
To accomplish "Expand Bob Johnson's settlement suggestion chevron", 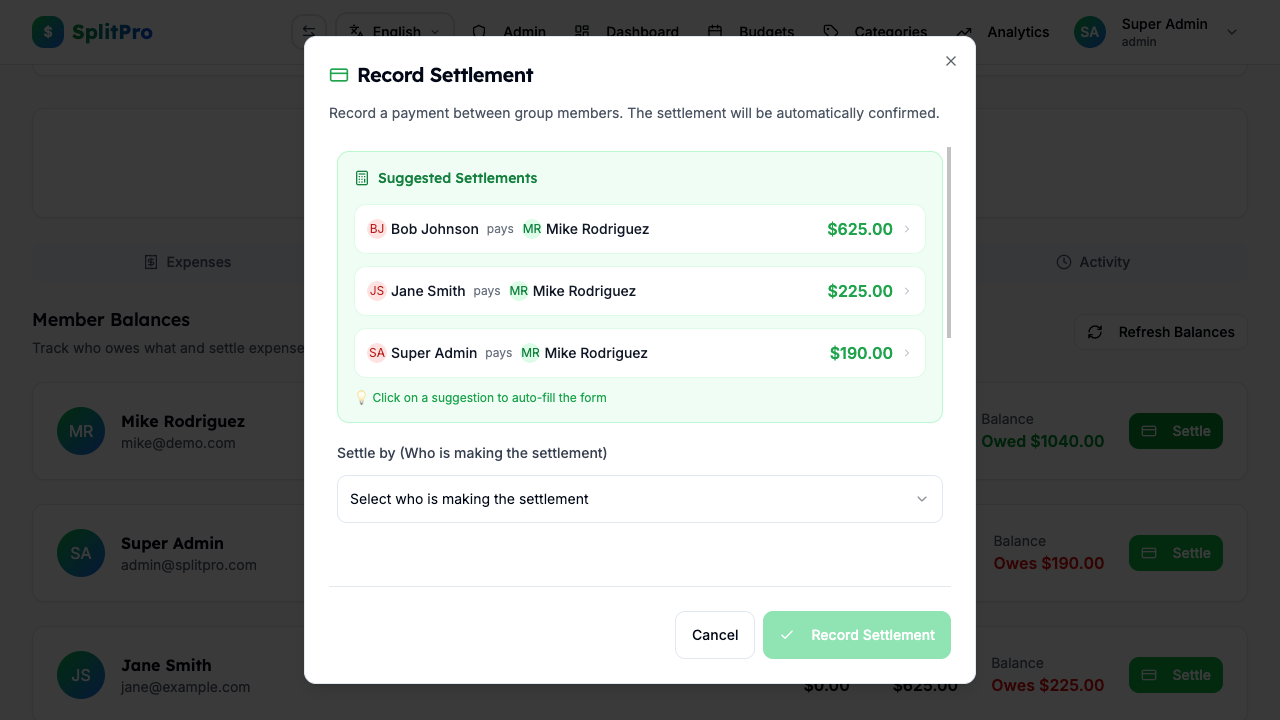I will tap(908, 229).
